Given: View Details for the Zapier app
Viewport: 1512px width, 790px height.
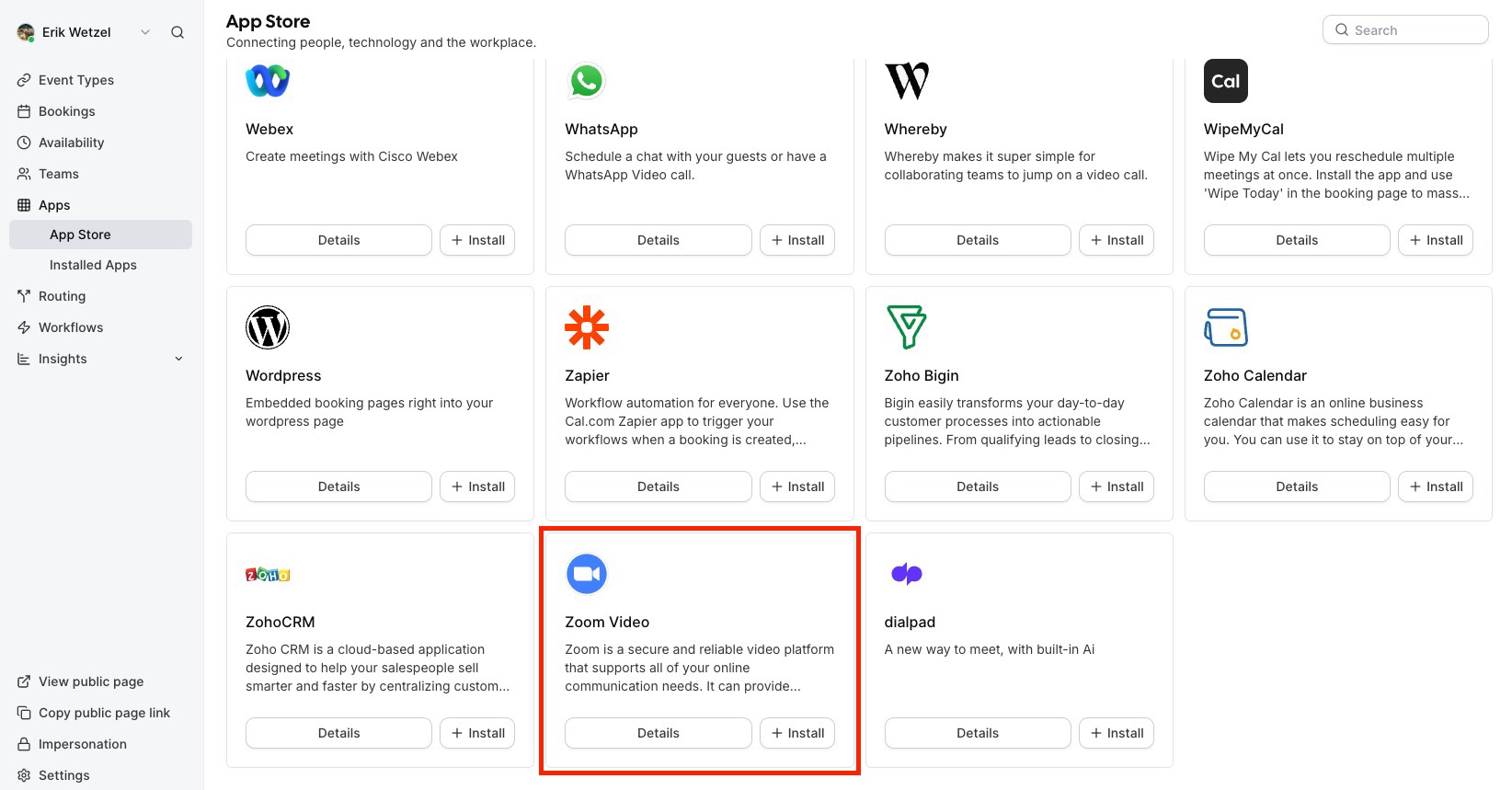Looking at the screenshot, I should pyautogui.click(x=658, y=487).
